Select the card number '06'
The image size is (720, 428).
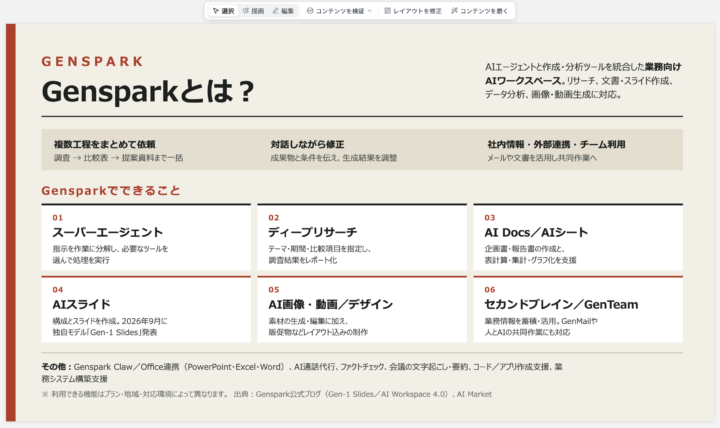coord(489,290)
